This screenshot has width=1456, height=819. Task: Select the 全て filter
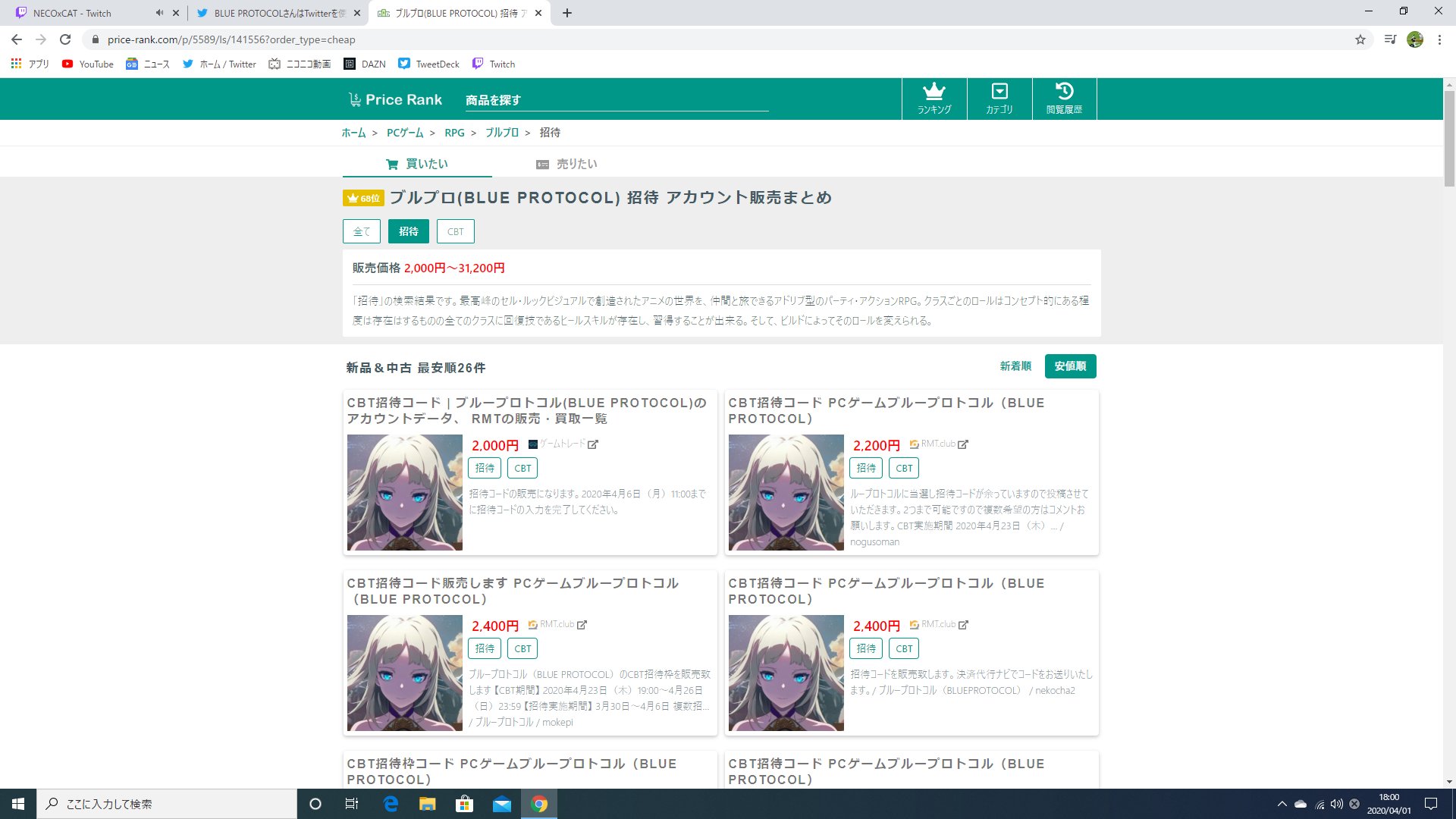pos(362,231)
